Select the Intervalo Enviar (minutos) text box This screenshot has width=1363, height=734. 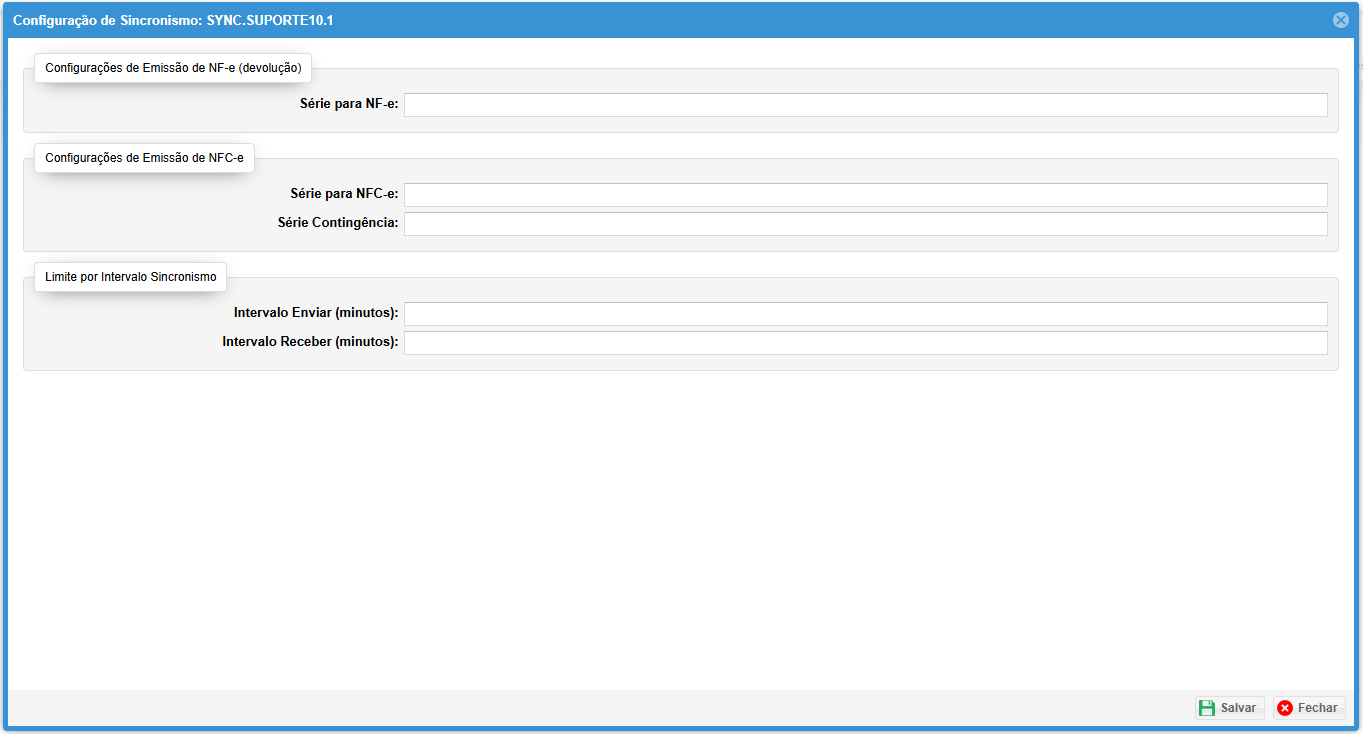tap(865, 314)
